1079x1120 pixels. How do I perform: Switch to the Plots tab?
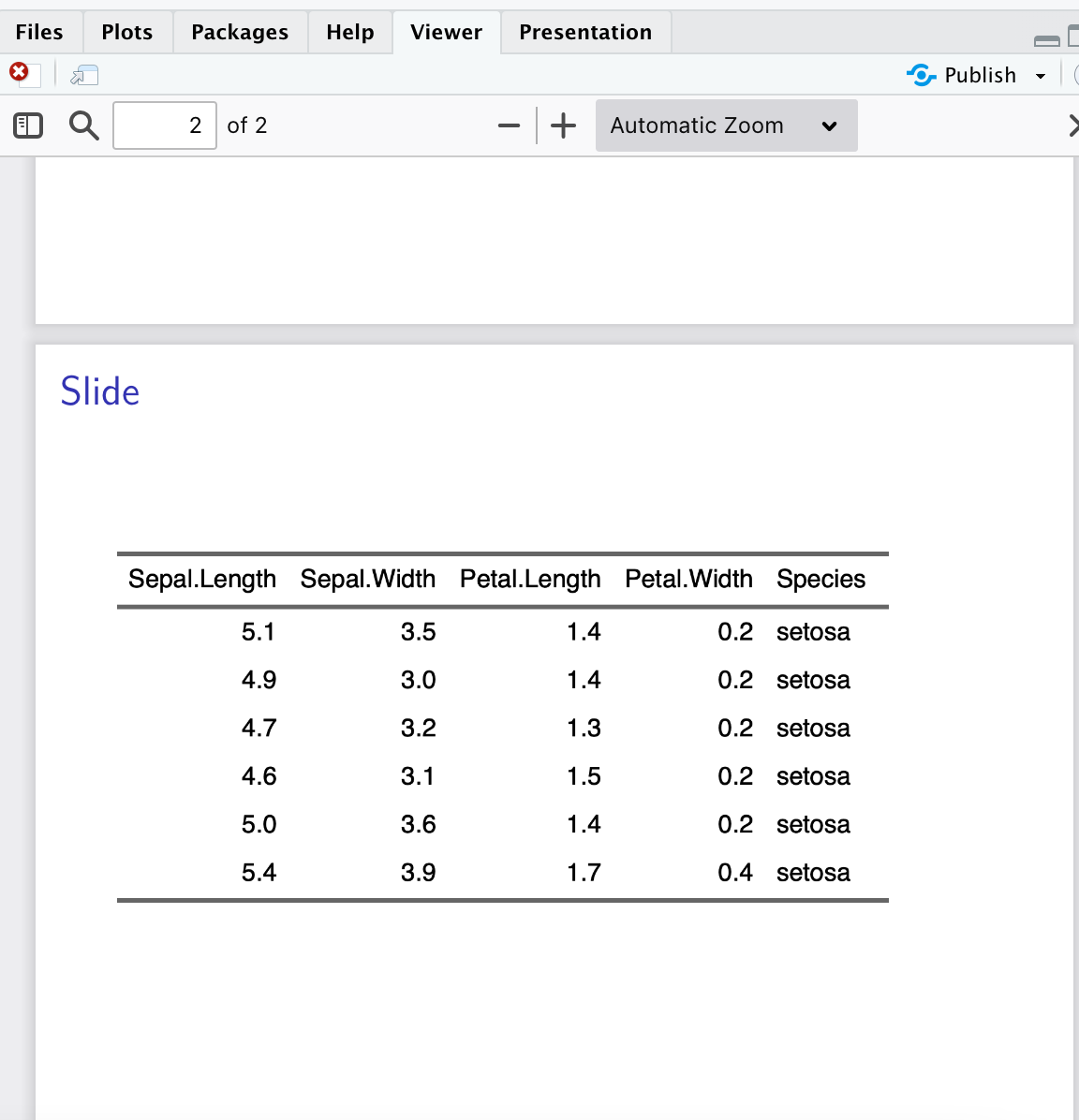coord(127,32)
